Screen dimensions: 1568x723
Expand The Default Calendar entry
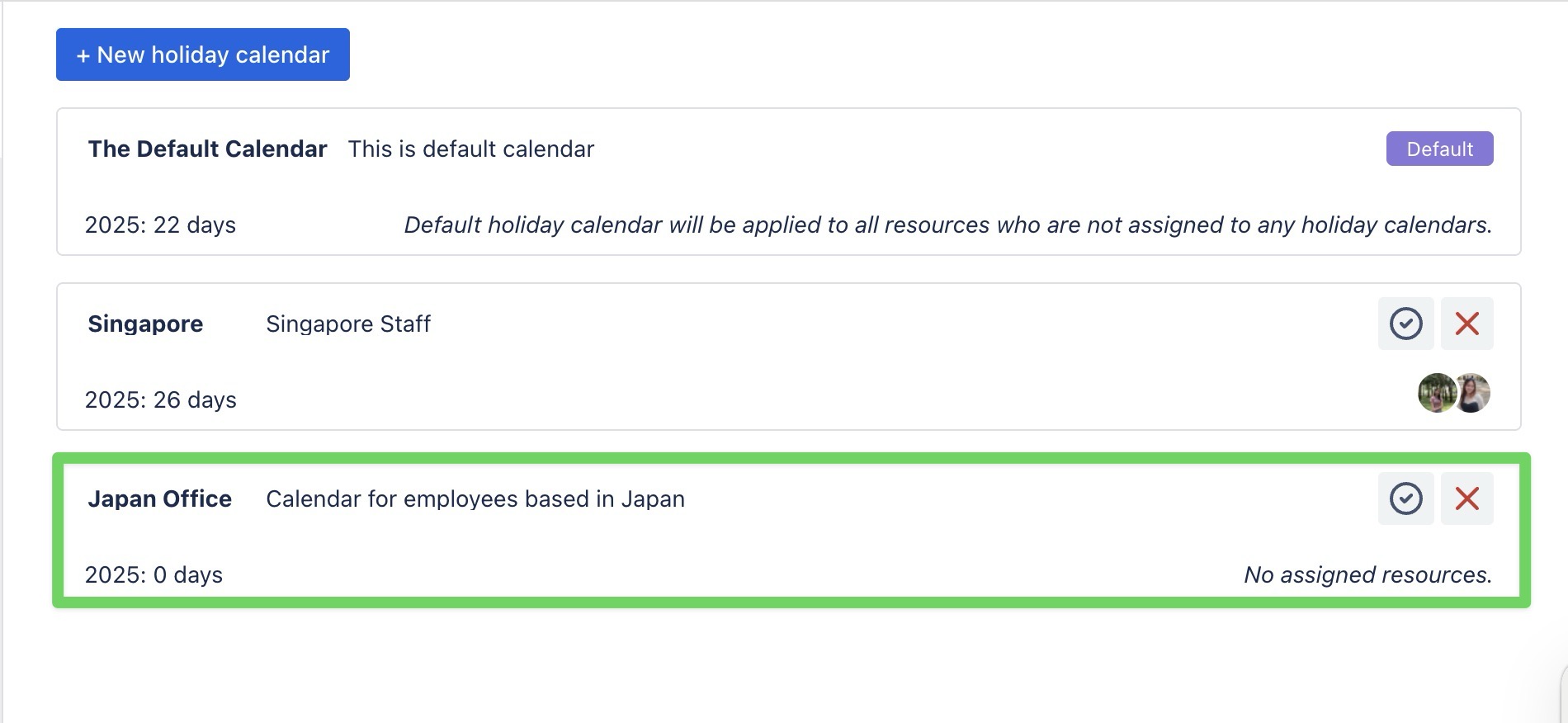[x=207, y=149]
